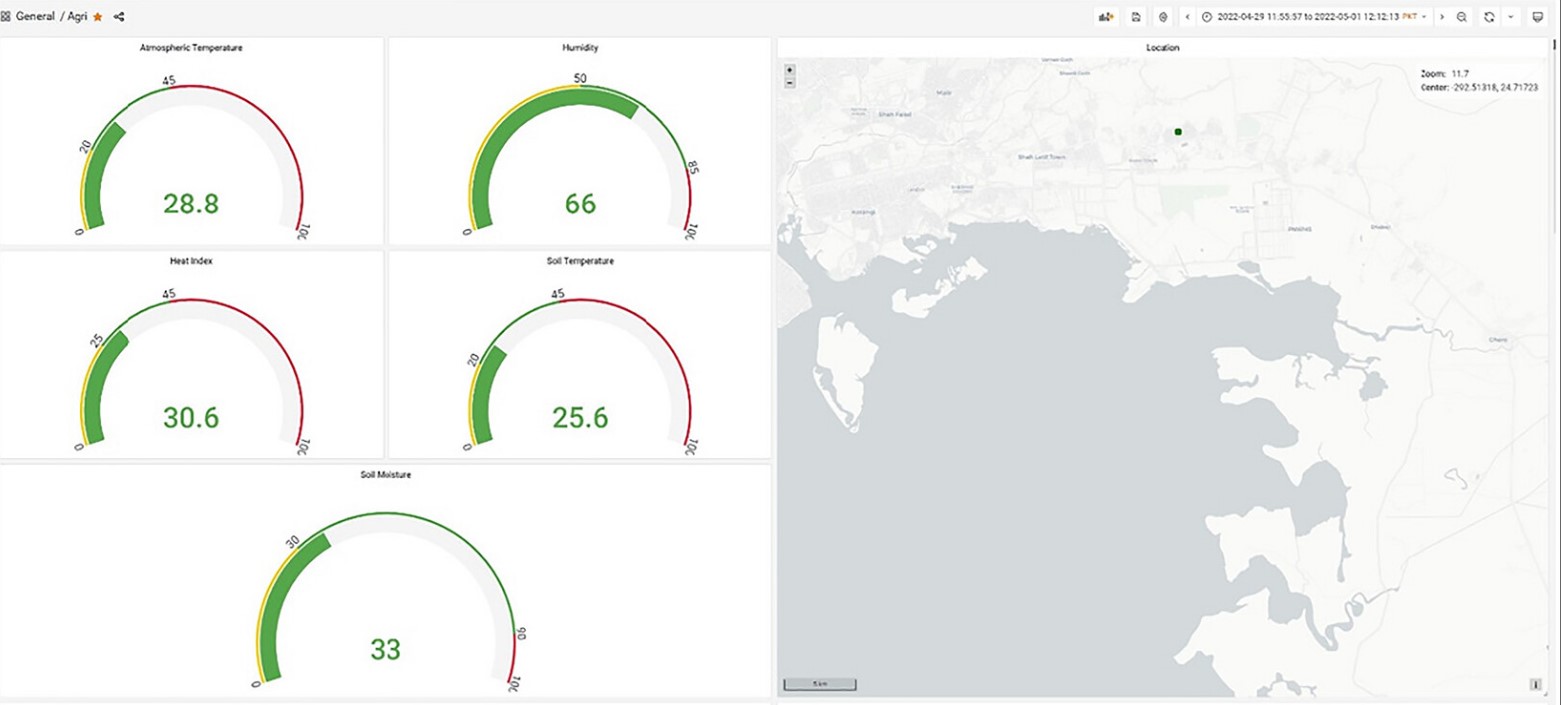Image resolution: width=1561 pixels, height=705 pixels.
Task: Show map attribution info icon
Action: tap(1538, 685)
